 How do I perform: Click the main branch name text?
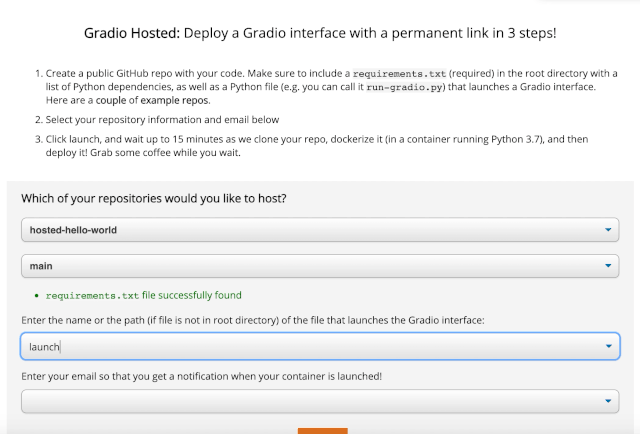tap(41, 266)
